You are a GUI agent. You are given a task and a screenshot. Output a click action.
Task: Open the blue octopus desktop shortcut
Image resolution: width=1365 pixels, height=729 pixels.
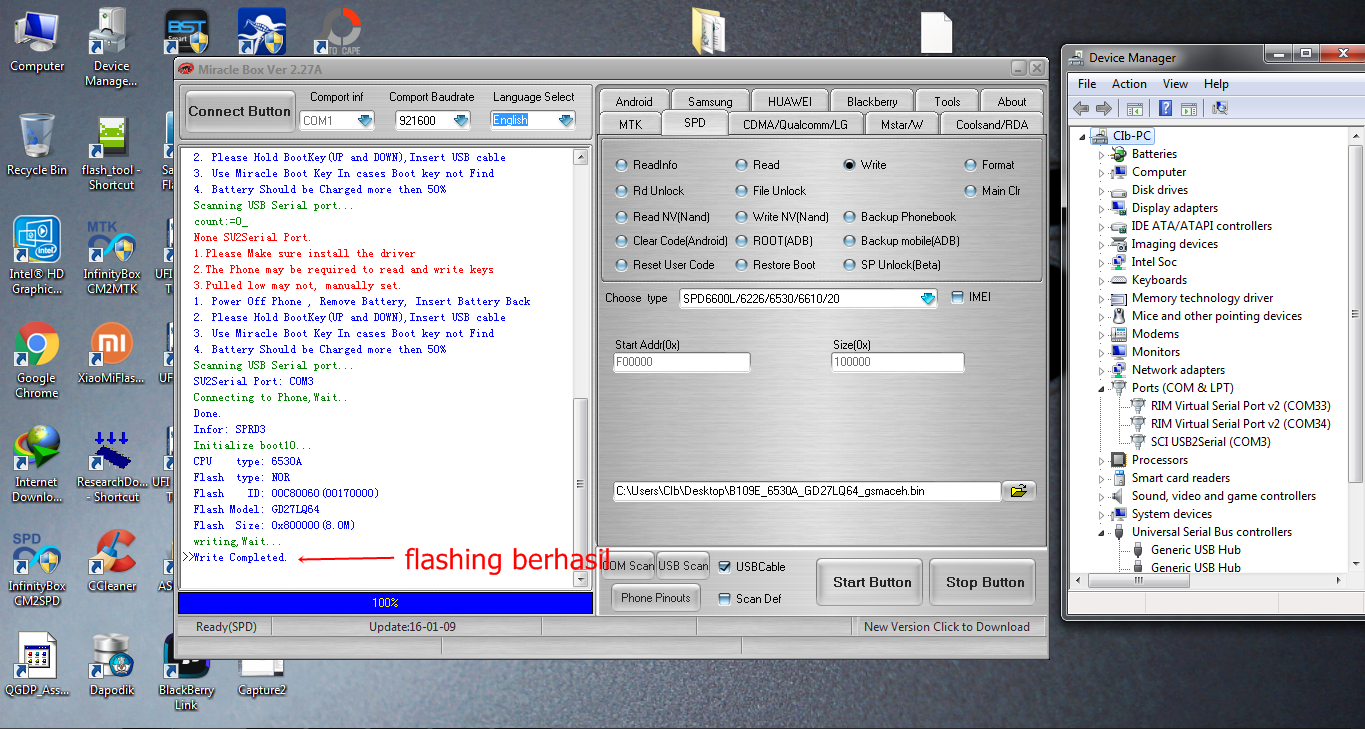[261, 32]
